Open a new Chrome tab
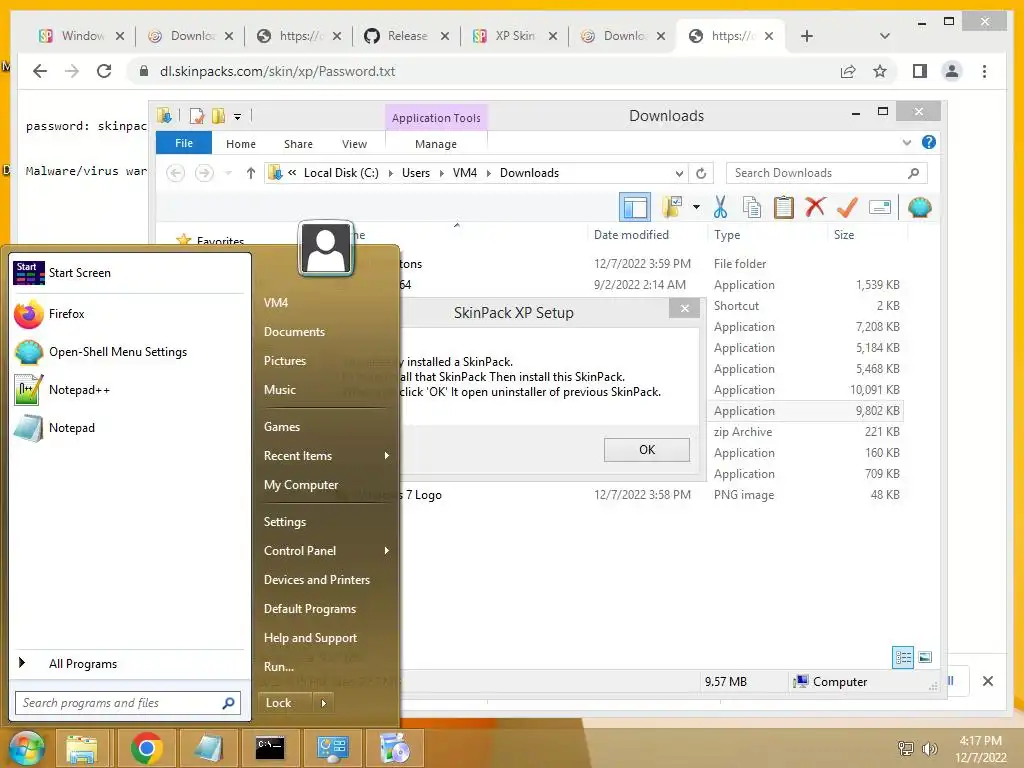1024x768 pixels. tap(807, 36)
